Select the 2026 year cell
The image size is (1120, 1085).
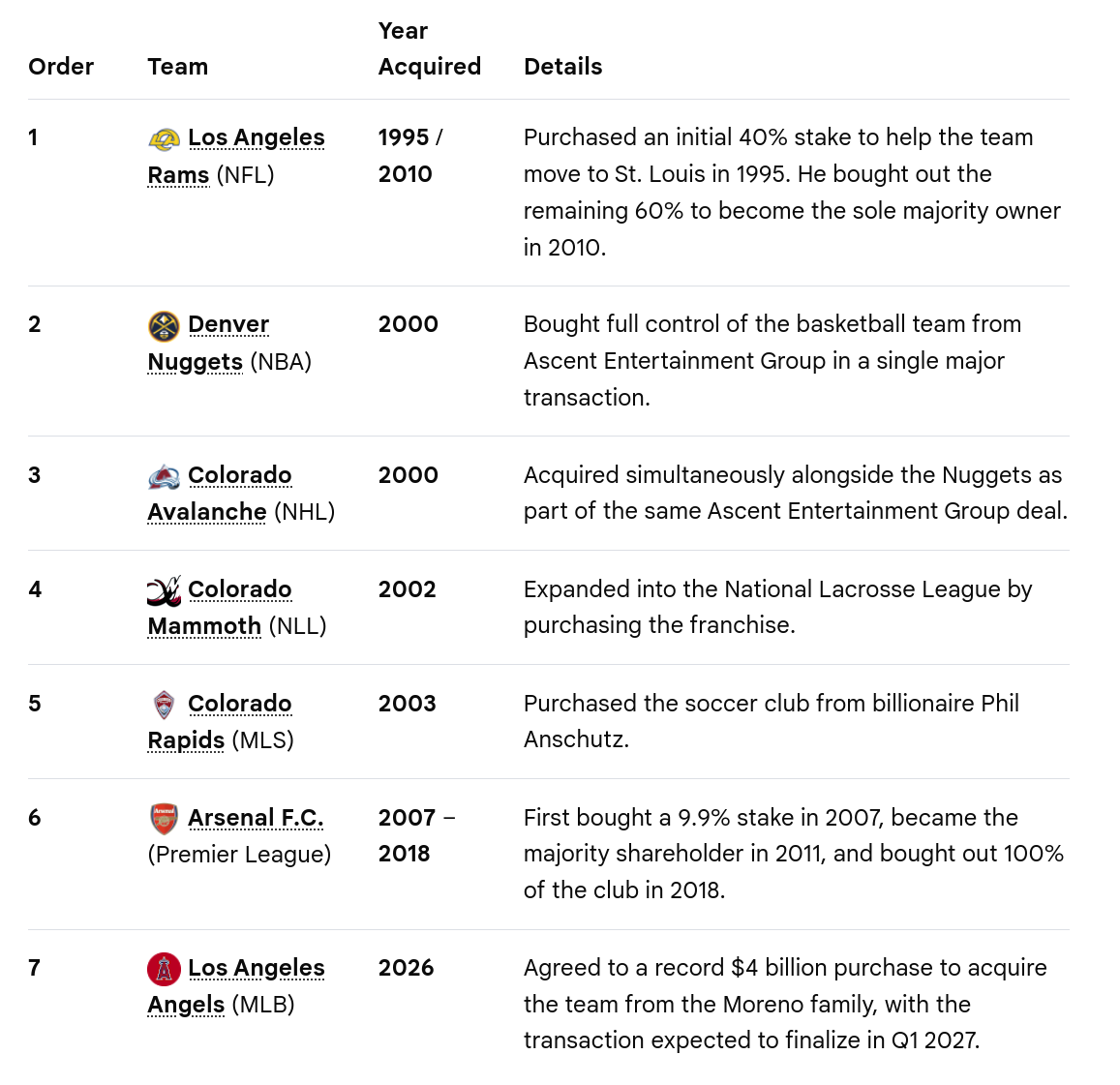(x=406, y=968)
